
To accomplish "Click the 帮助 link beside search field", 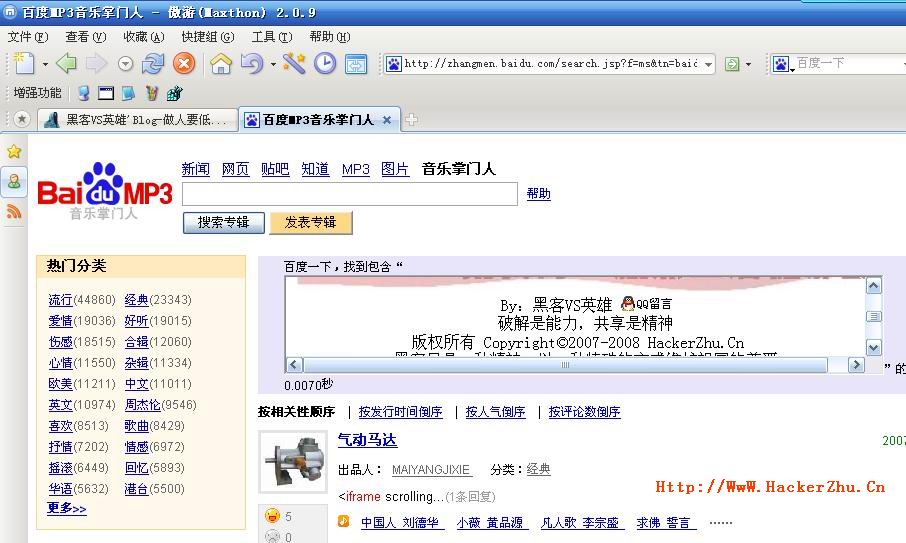I will click(x=539, y=194).
